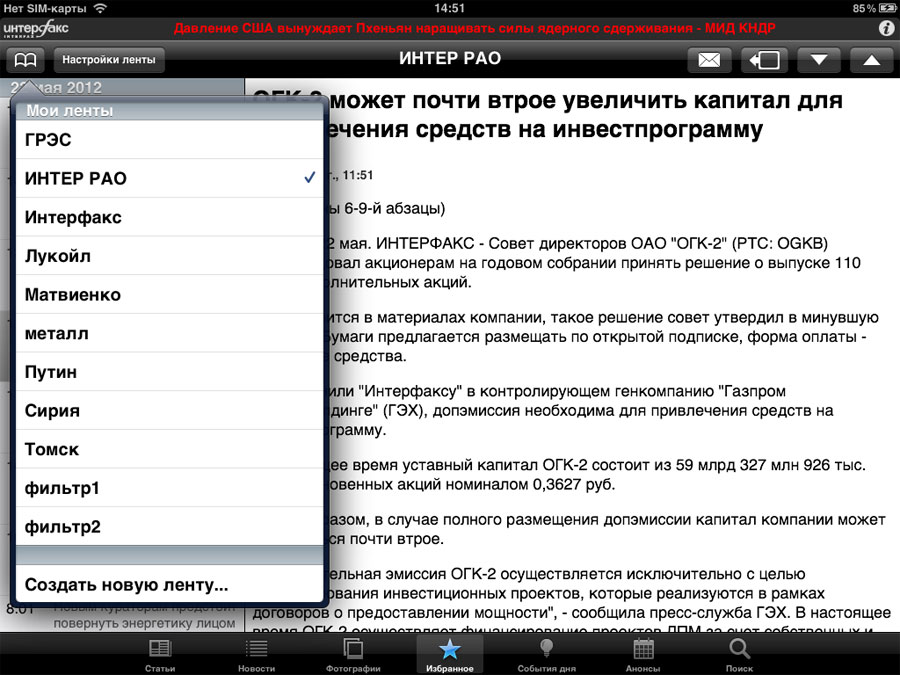The width and height of the screenshot is (900, 675).
Task: Switch to the Статьи tab
Action: click(x=160, y=655)
